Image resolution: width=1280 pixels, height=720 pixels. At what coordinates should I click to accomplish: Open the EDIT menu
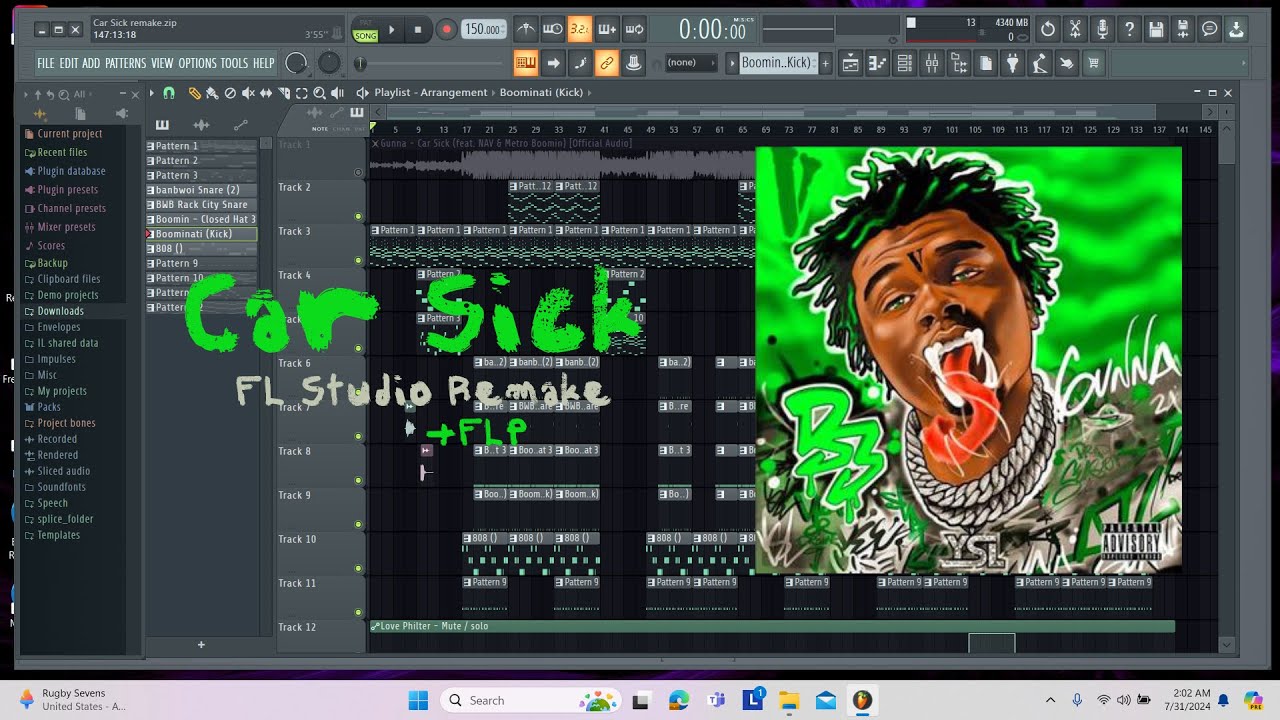[68, 63]
